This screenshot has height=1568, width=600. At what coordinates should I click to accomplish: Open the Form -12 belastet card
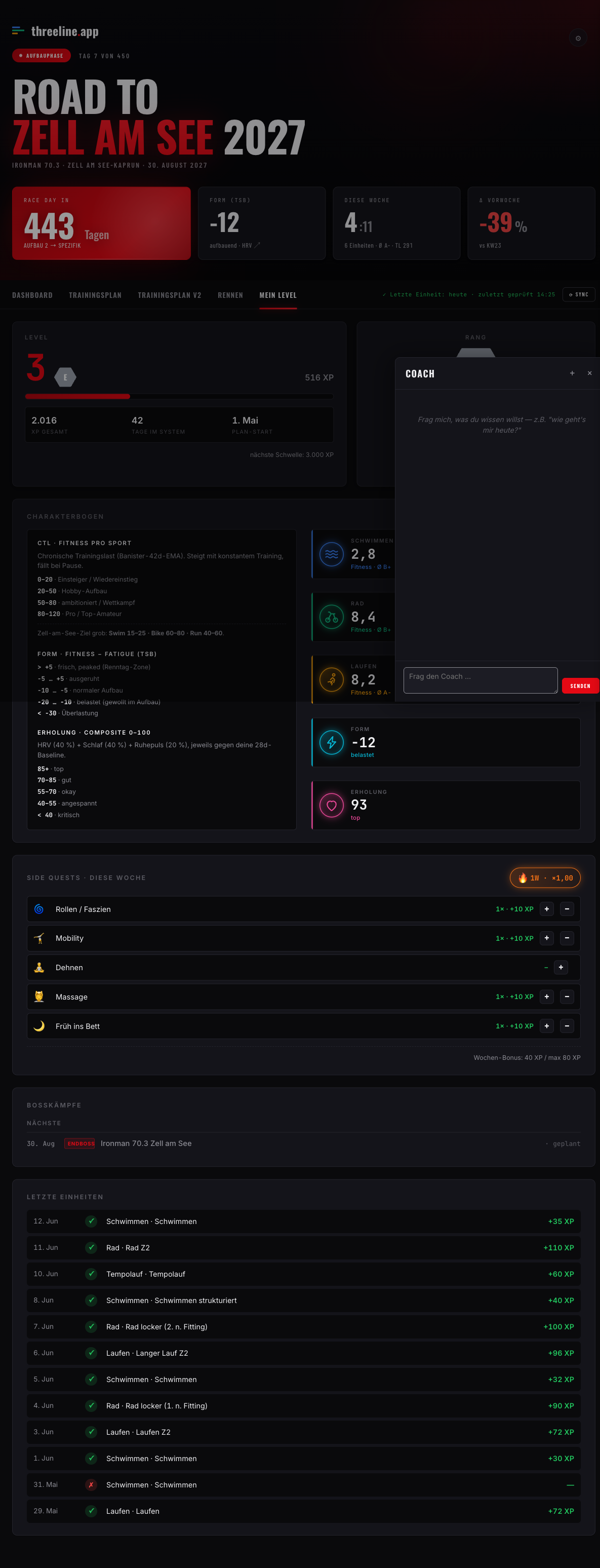point(446,742)
